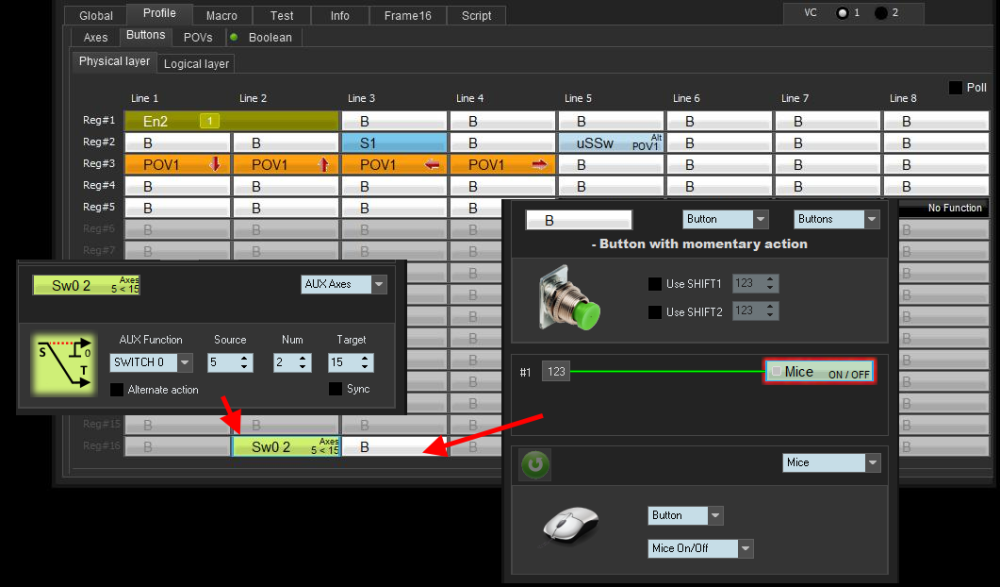Toggle the checkbox in Mice ON/OFF item
The width and height of the screenshot is (1000, 587).
[776, 371]
